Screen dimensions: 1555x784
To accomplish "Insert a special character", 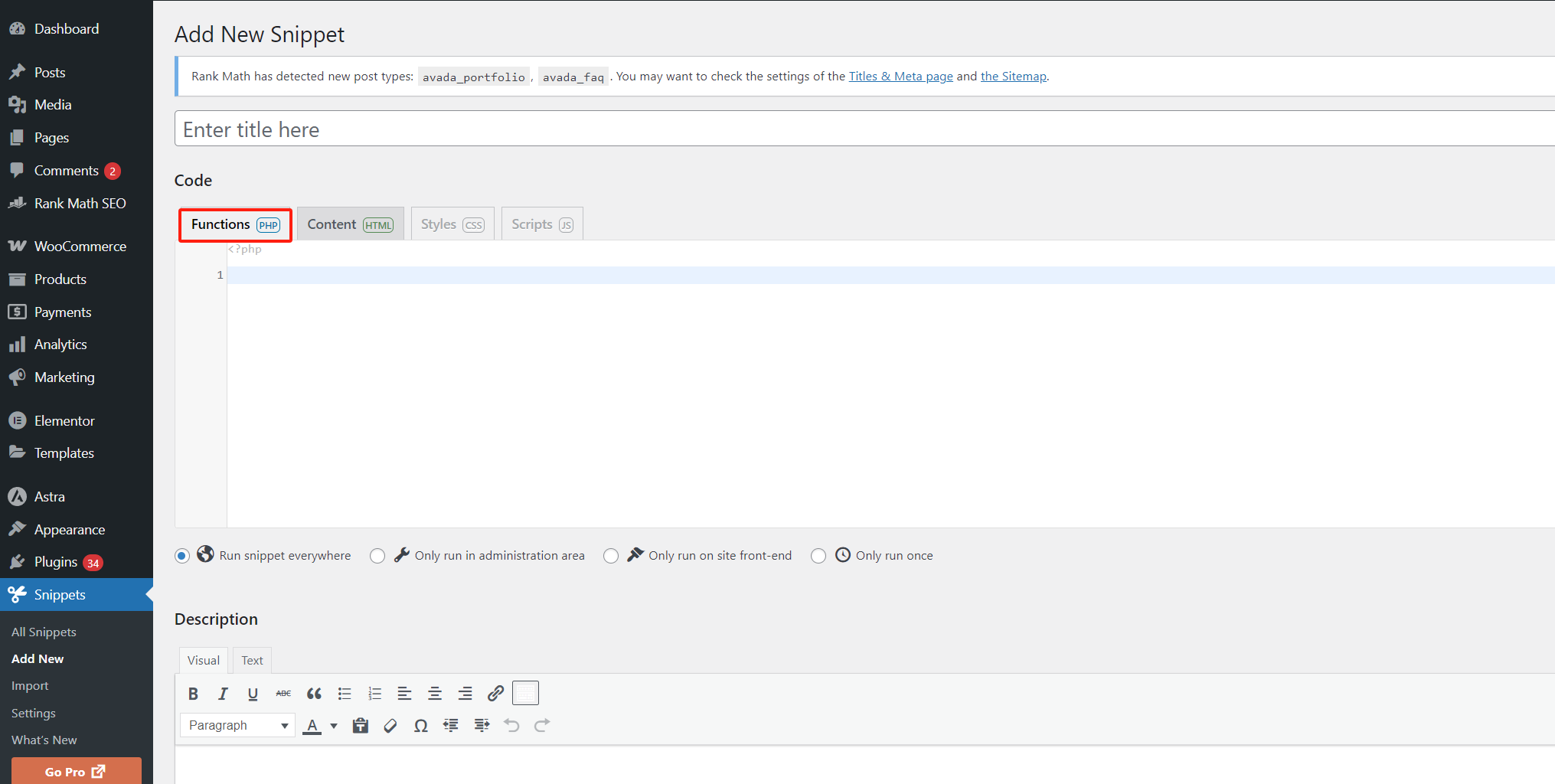I will [x=420, y=725].
